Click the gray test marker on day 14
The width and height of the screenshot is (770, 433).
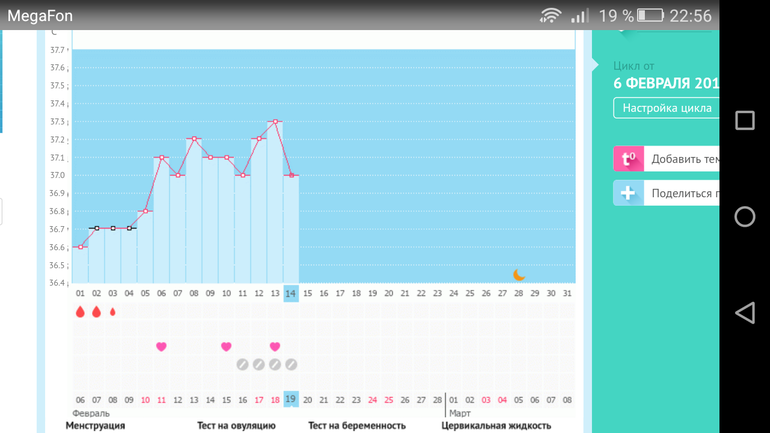[x=291, y=365]
